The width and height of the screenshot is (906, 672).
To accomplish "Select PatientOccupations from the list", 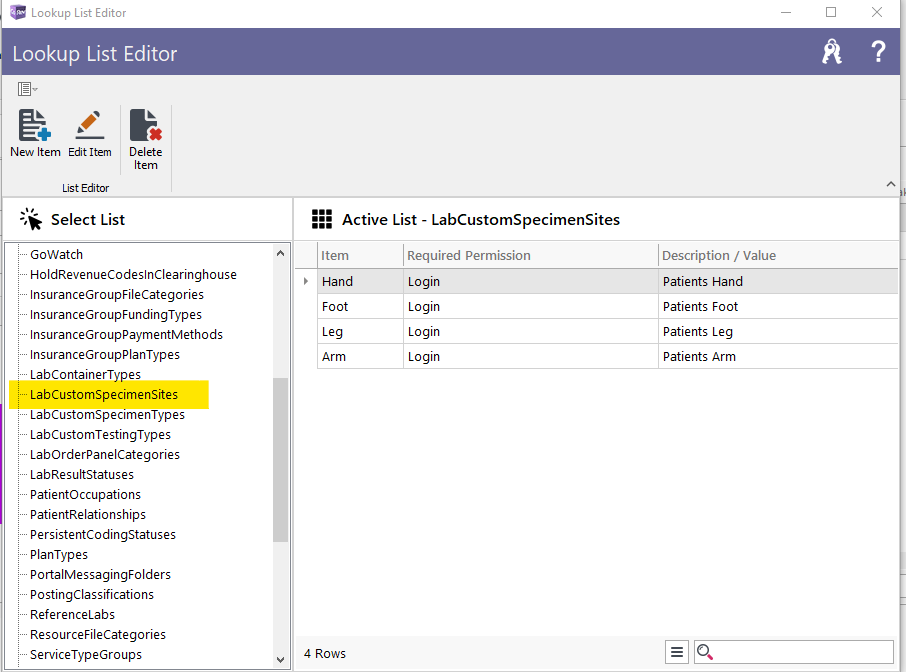I will point(83,494).
